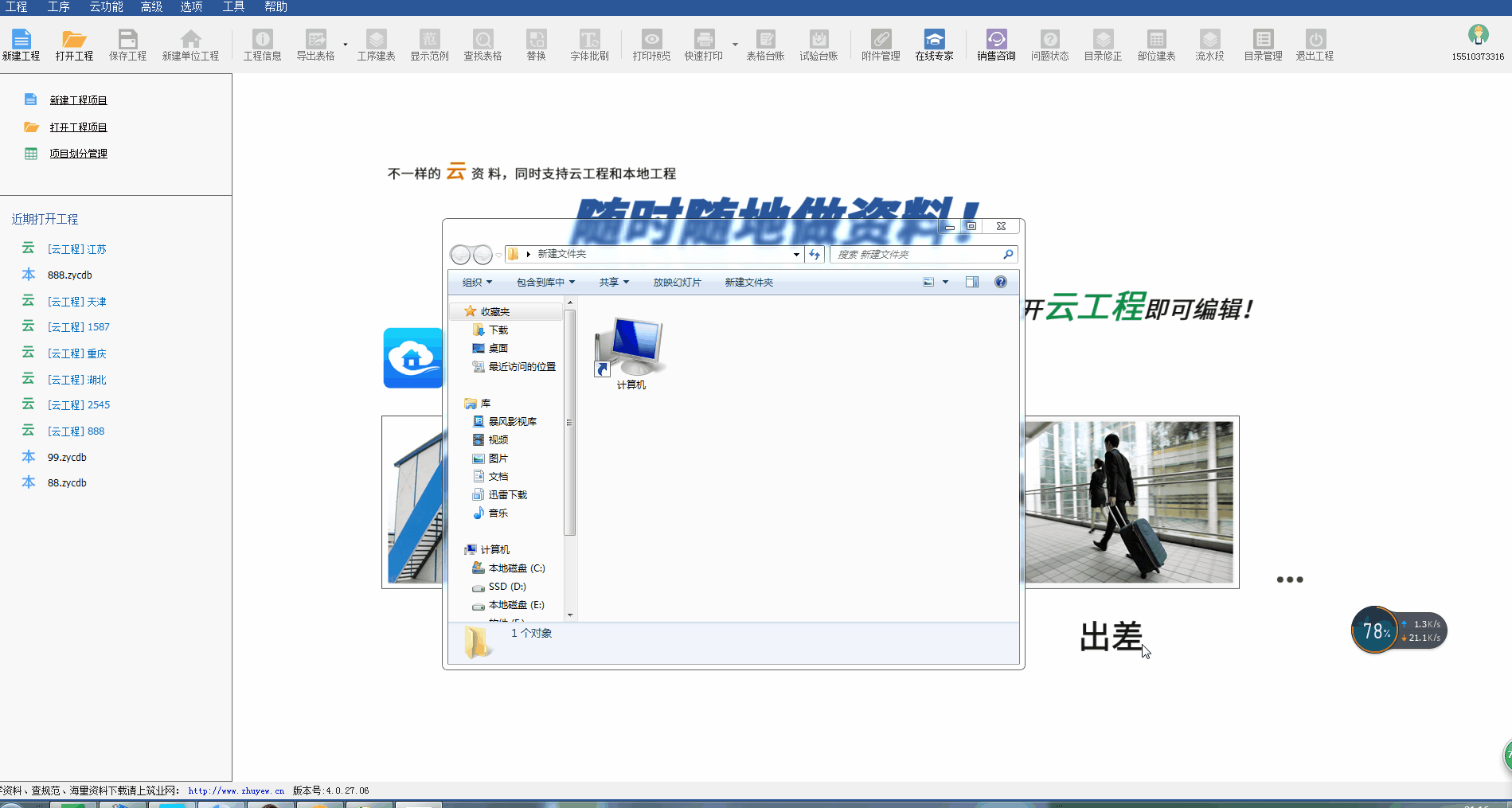Toggle the explorer preview pane button
This screenshot has height=808, width=1512.
(x=972, y=282)
